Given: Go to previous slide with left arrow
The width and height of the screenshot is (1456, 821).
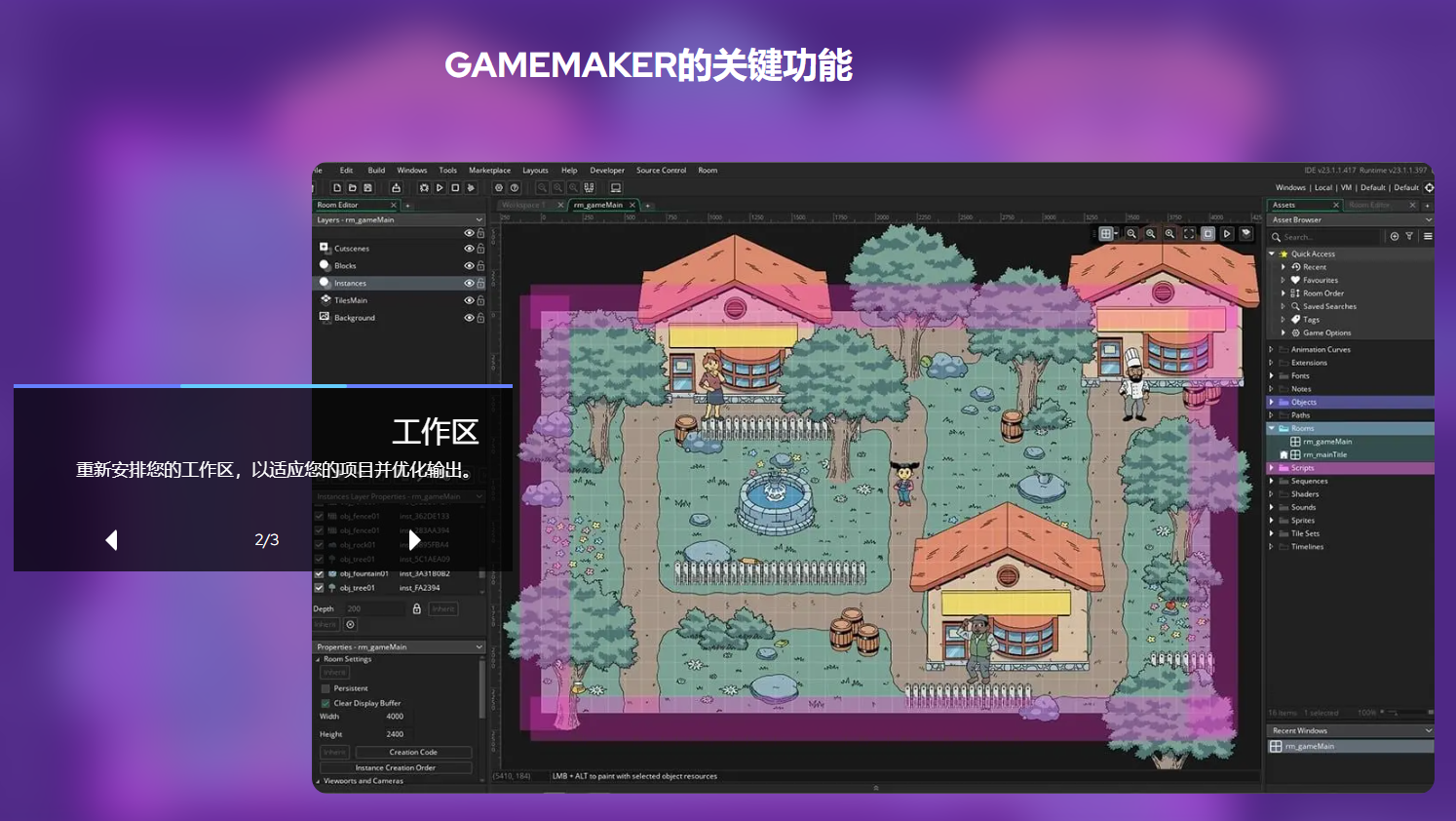Looking at the screenshot, I should coord(111,540).
